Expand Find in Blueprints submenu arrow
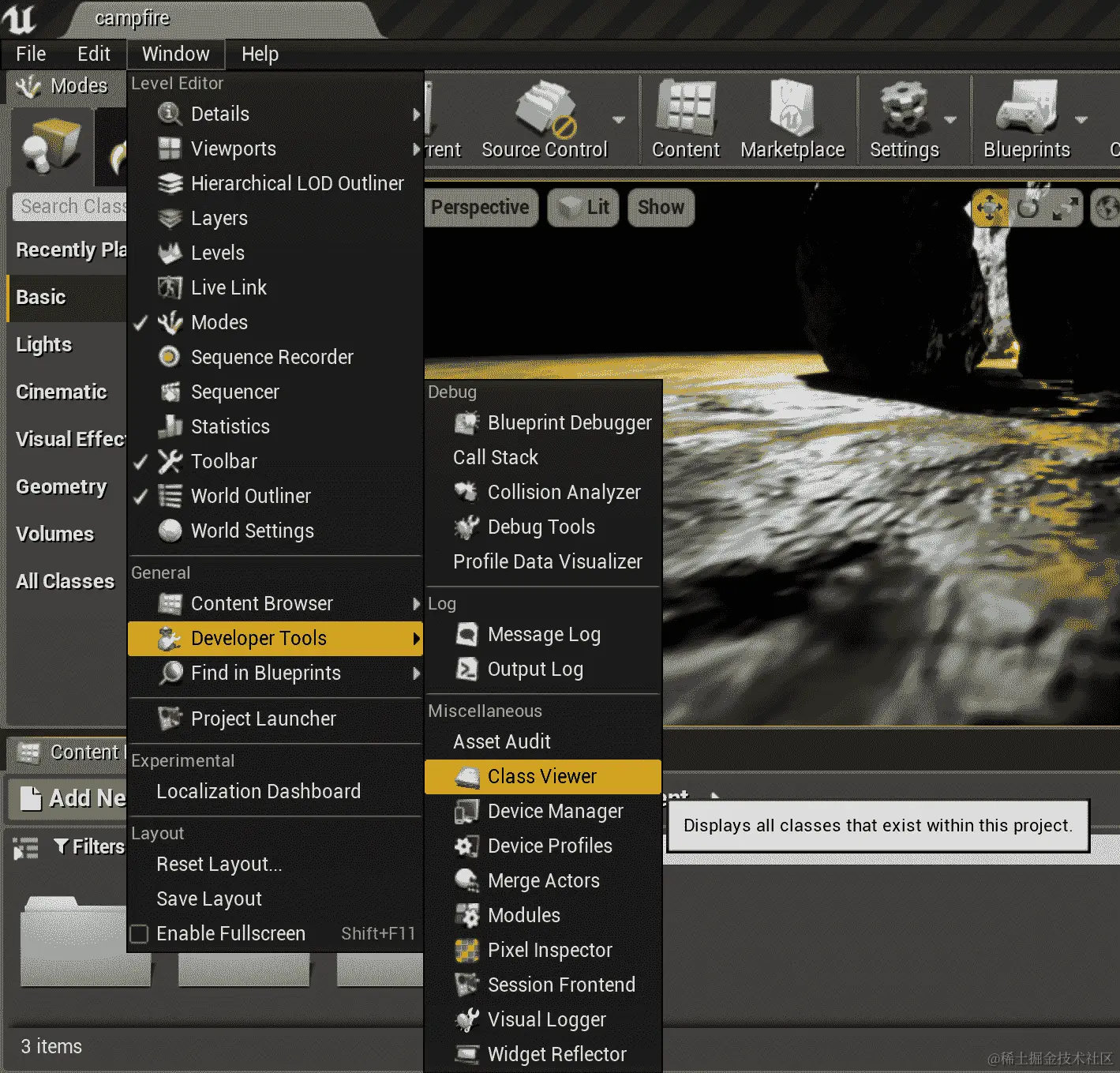 pos(416,673)
